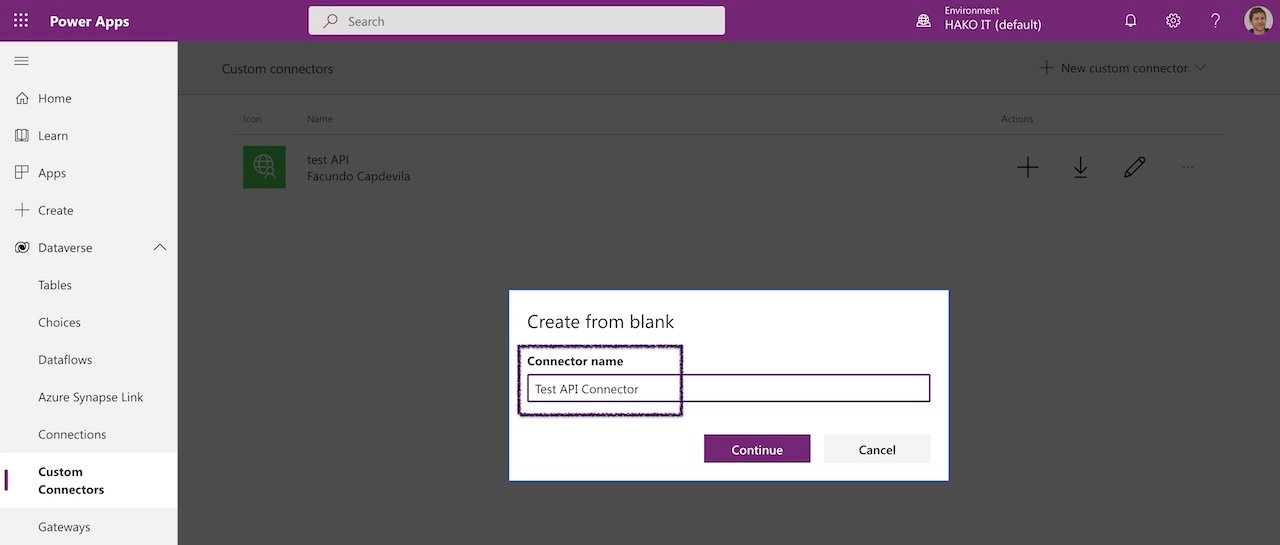Select Tables under Dataverse
1280x545 pixels.
55,285
